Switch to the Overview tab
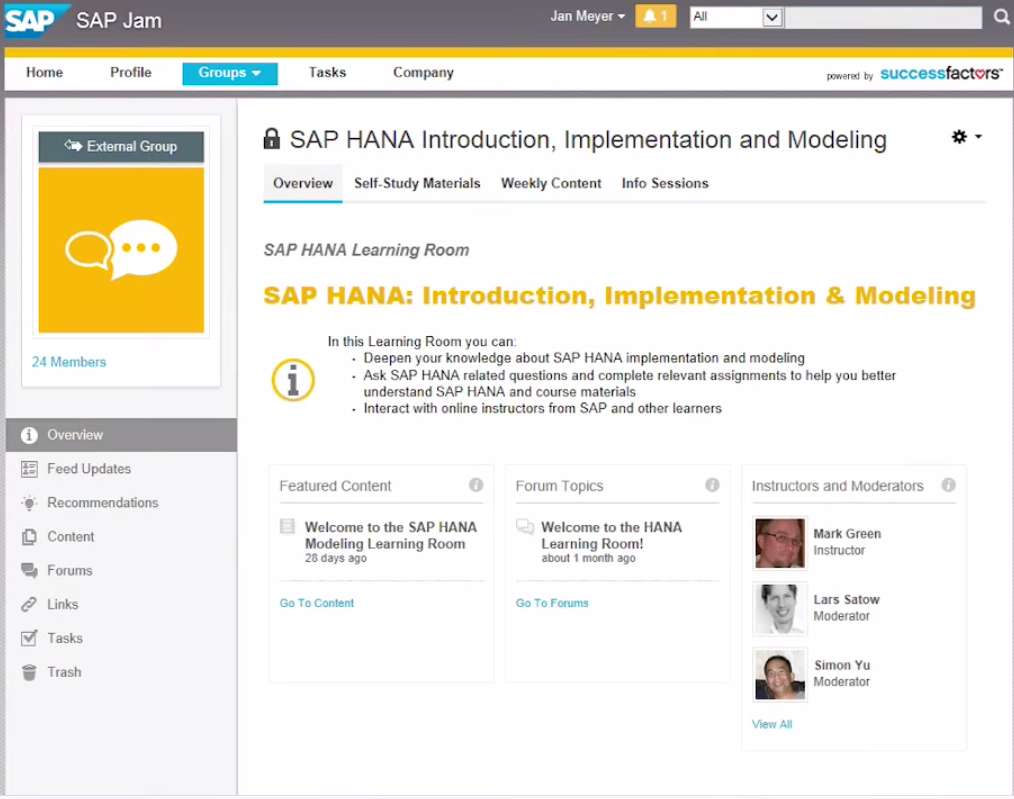Image resolution: width=1014 pixels, height=799 pixels. 303,184
